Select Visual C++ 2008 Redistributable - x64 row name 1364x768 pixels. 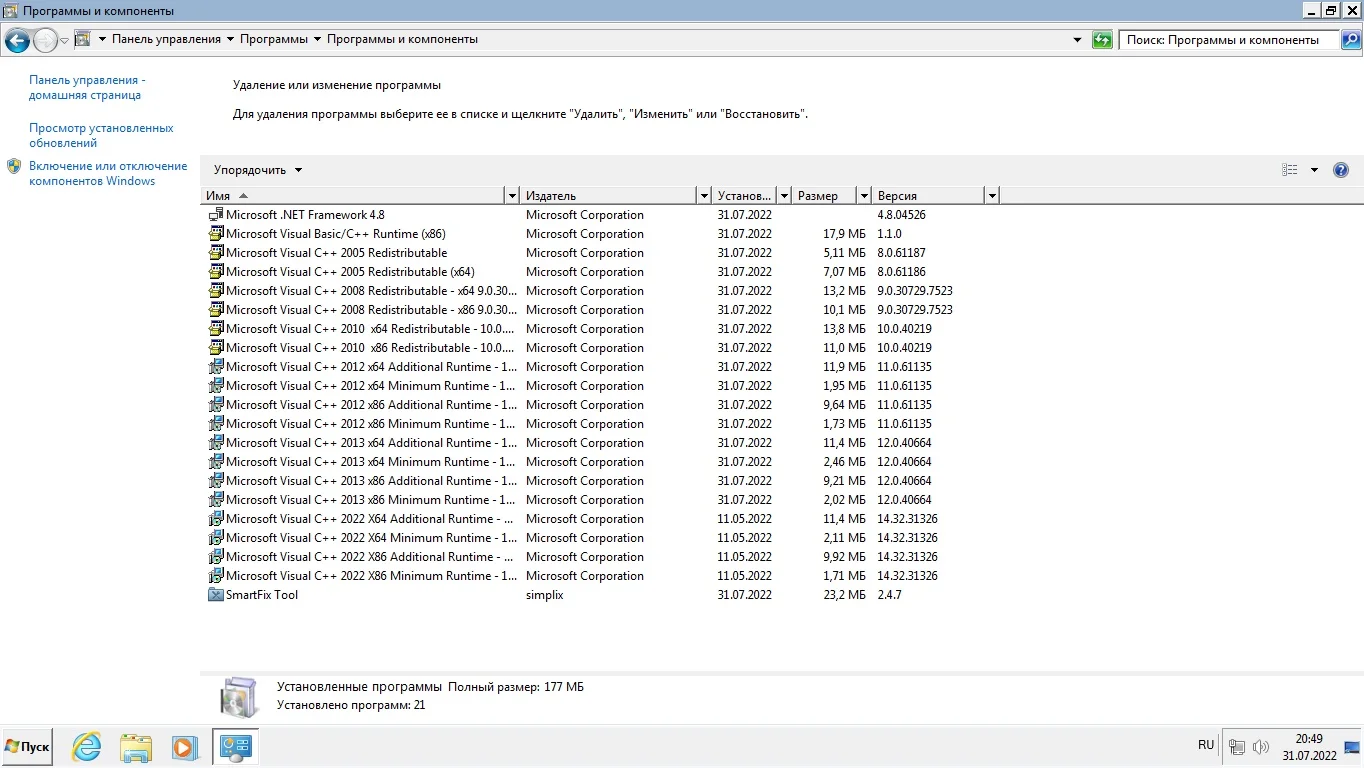pos(371,291)
